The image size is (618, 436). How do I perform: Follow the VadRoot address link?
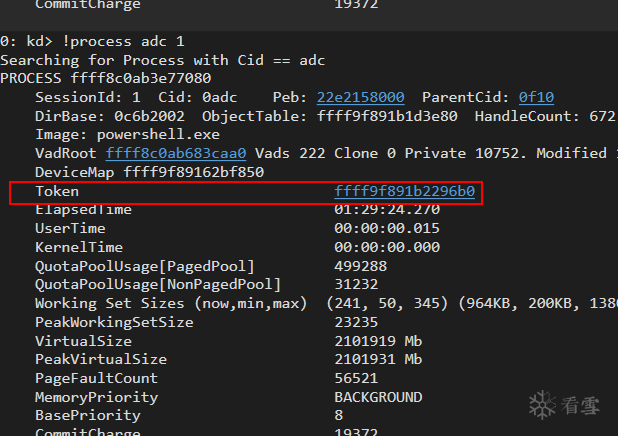point(176,153)
